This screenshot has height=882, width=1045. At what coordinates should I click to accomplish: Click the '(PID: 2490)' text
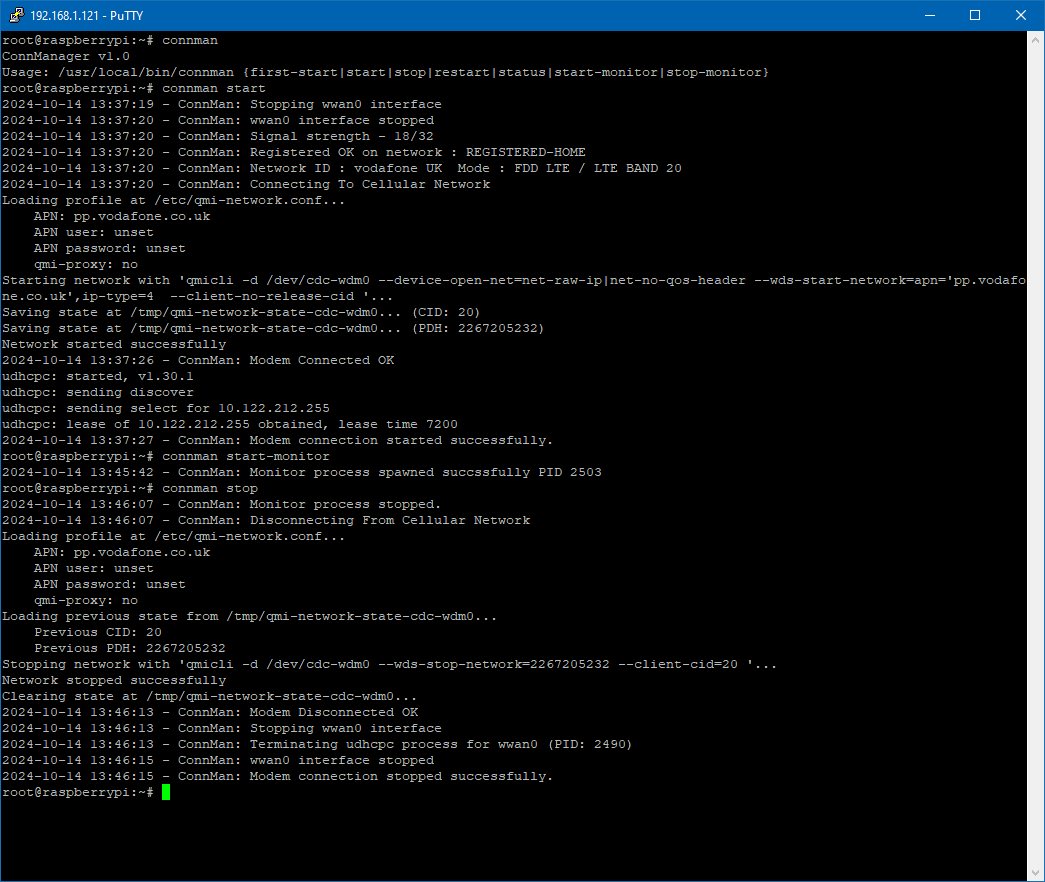coord(590,744)
